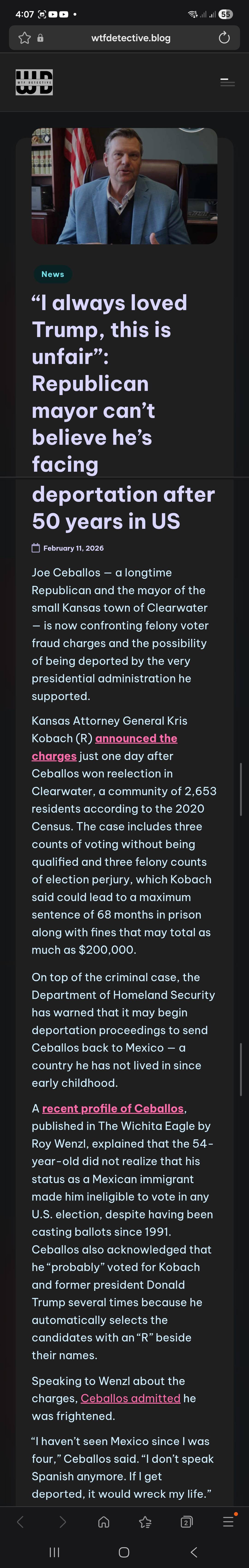The width and height of the screenshot is (249, 1568).
Task: Tap the wtfdetective.blog address field
Action: (x=130, y=38)
